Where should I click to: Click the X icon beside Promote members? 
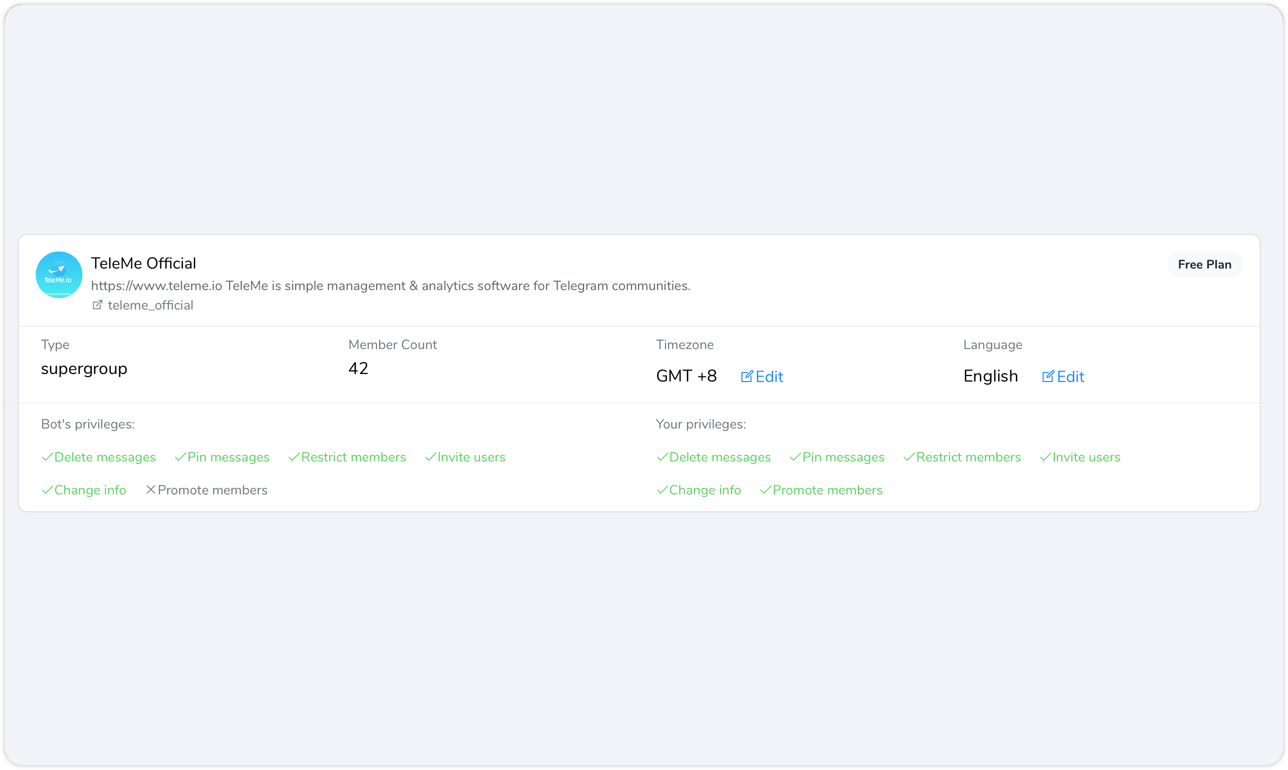click(151, 490)
